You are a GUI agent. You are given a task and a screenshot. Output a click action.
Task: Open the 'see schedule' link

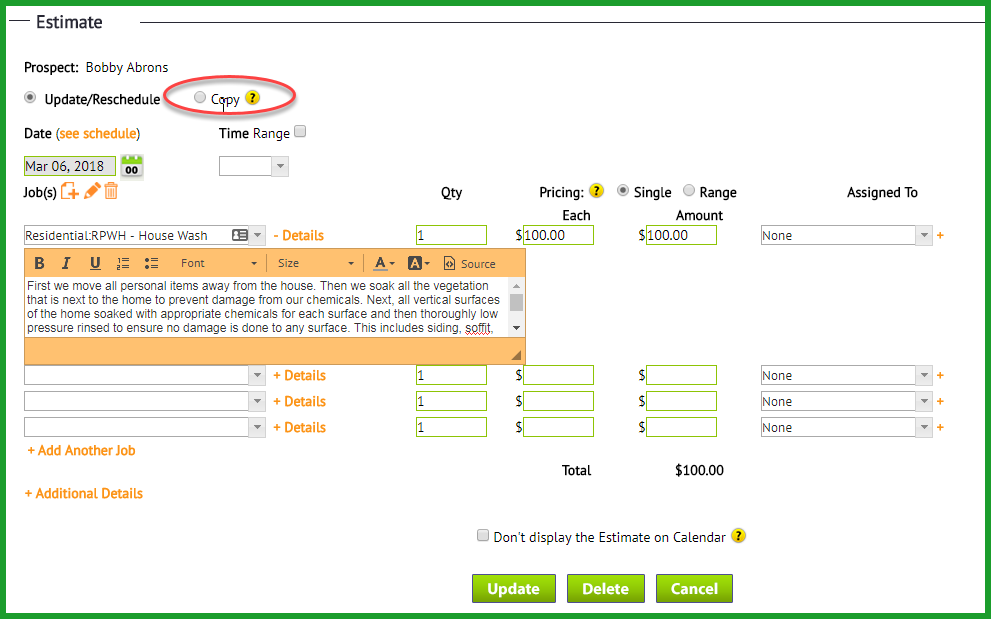(98, 133)
